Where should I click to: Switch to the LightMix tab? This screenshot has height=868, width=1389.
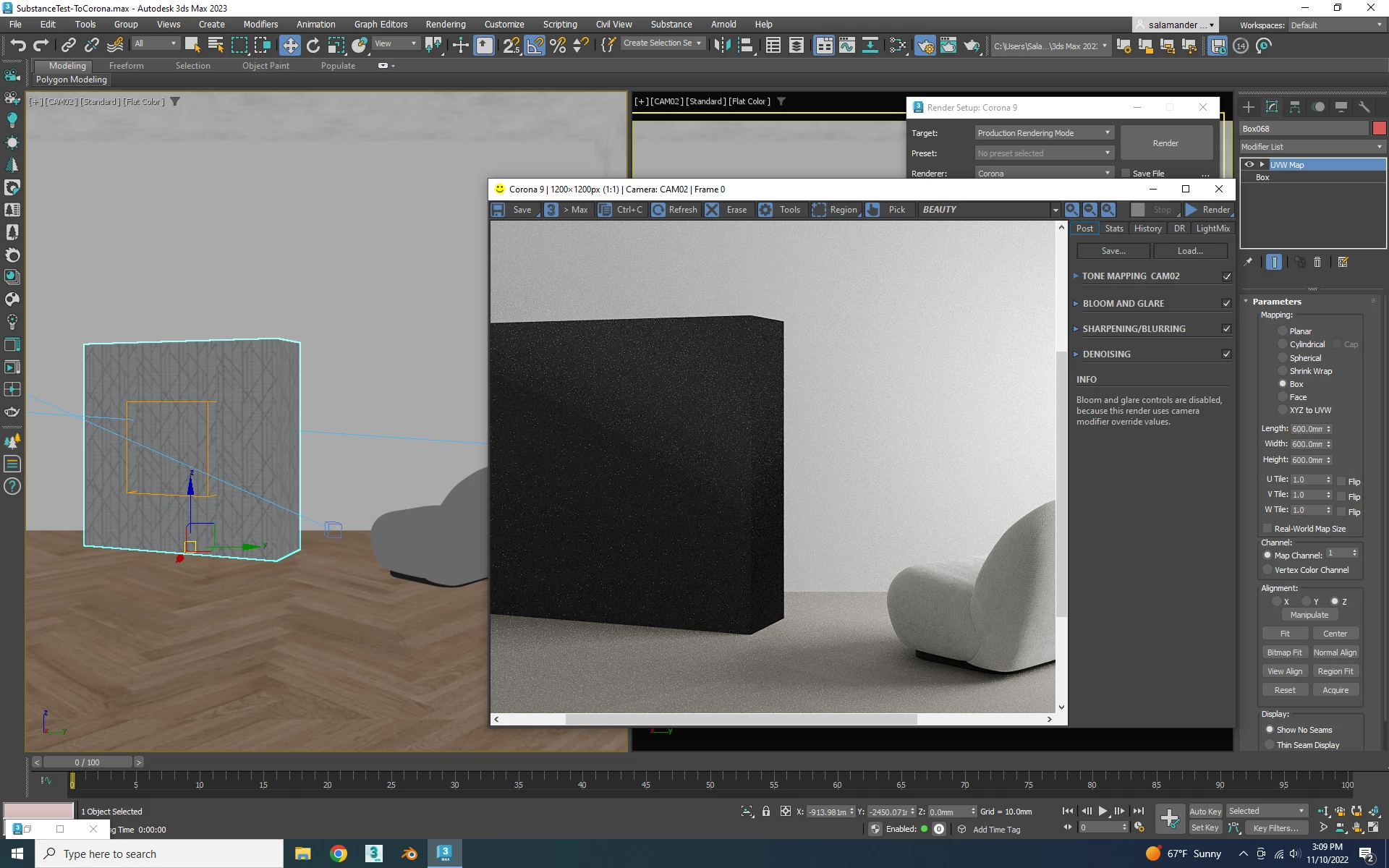1212,229
